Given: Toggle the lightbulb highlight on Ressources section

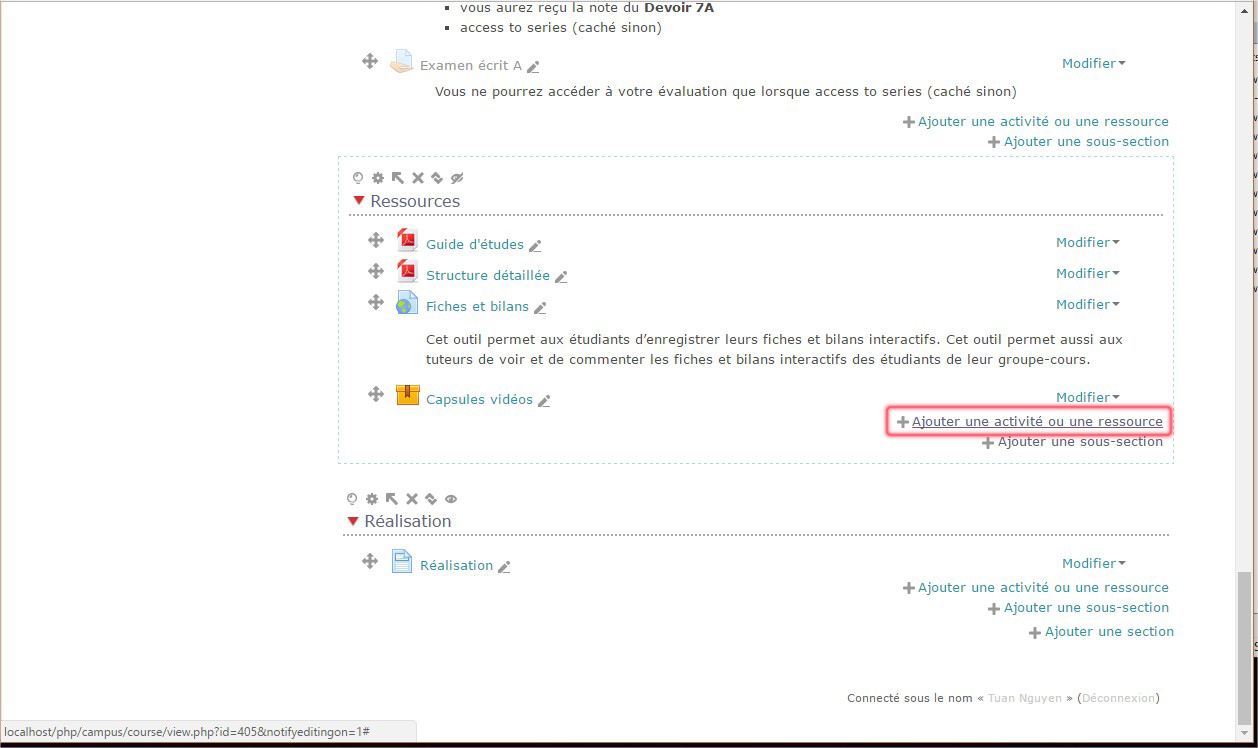Looking at the screenshot, I should [358, 178].
